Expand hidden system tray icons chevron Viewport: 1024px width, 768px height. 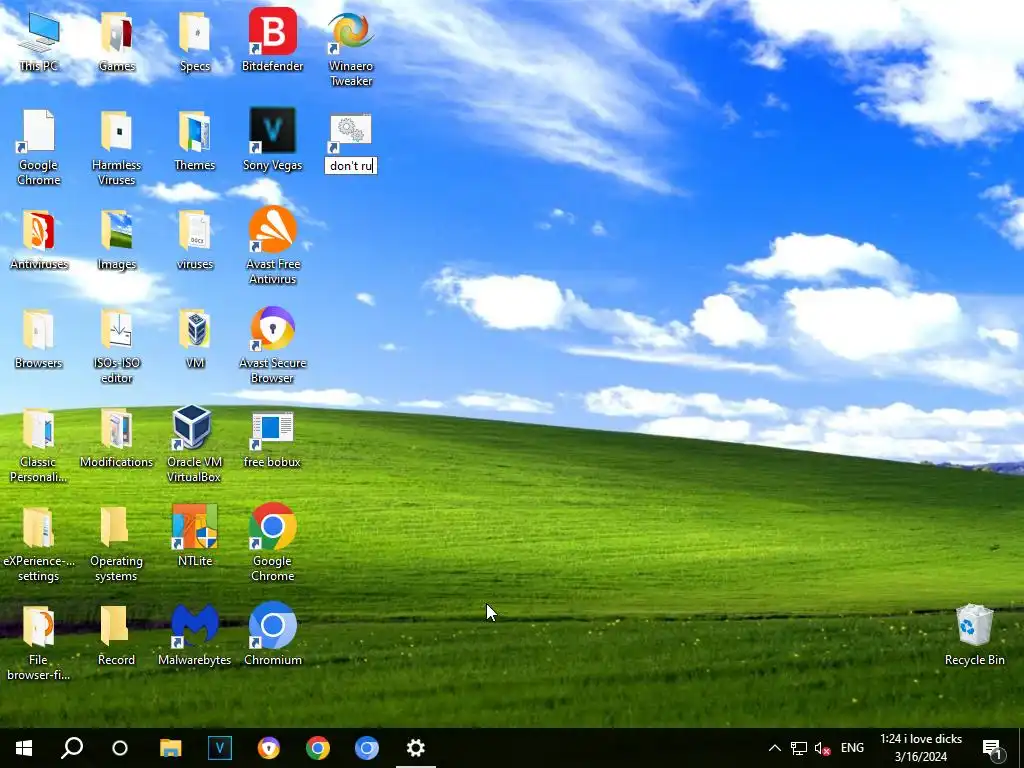[x=775, y=748]
